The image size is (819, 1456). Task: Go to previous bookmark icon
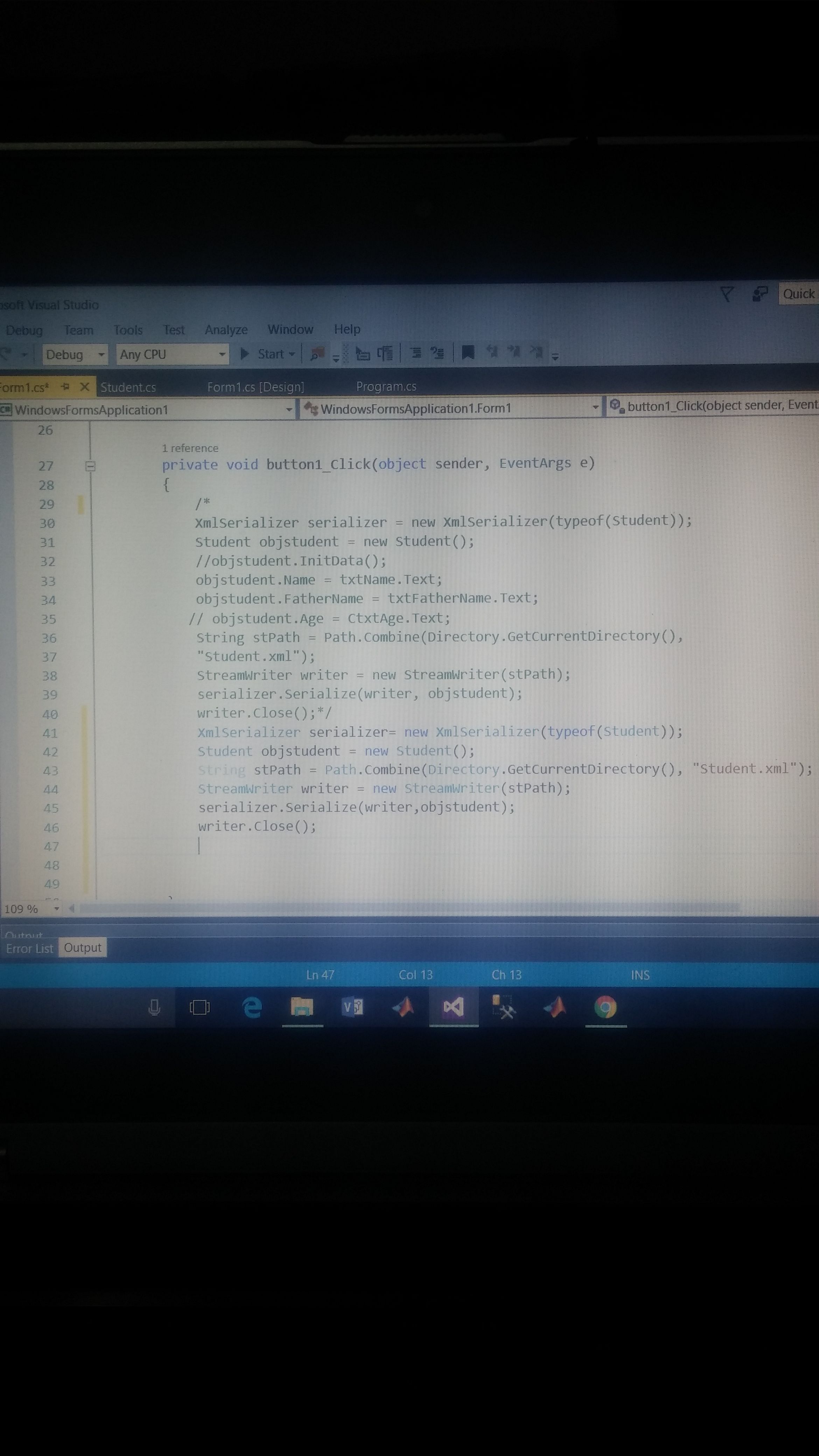click(x=492, y=352)
